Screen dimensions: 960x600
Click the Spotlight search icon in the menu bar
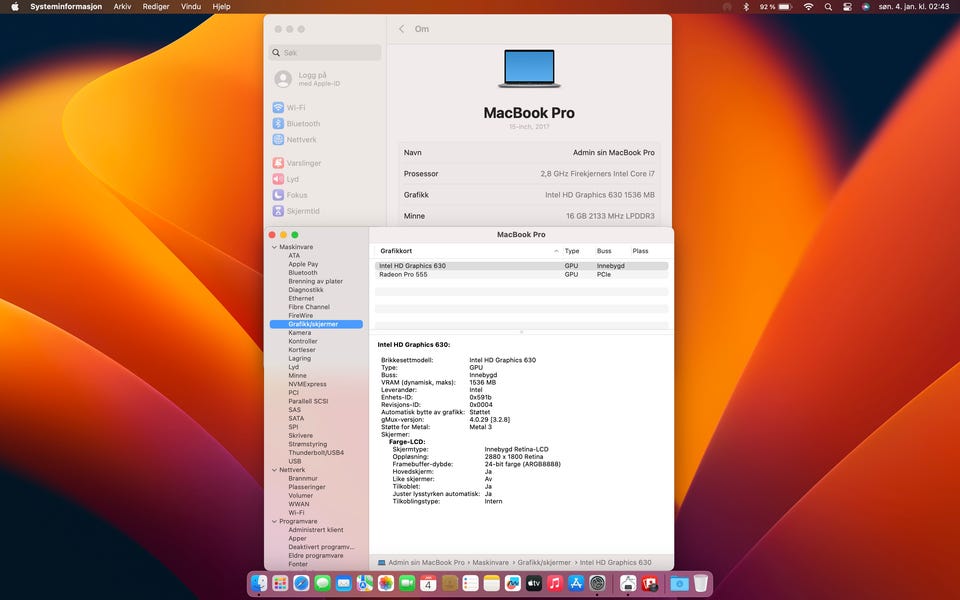(x=828, y=7)
